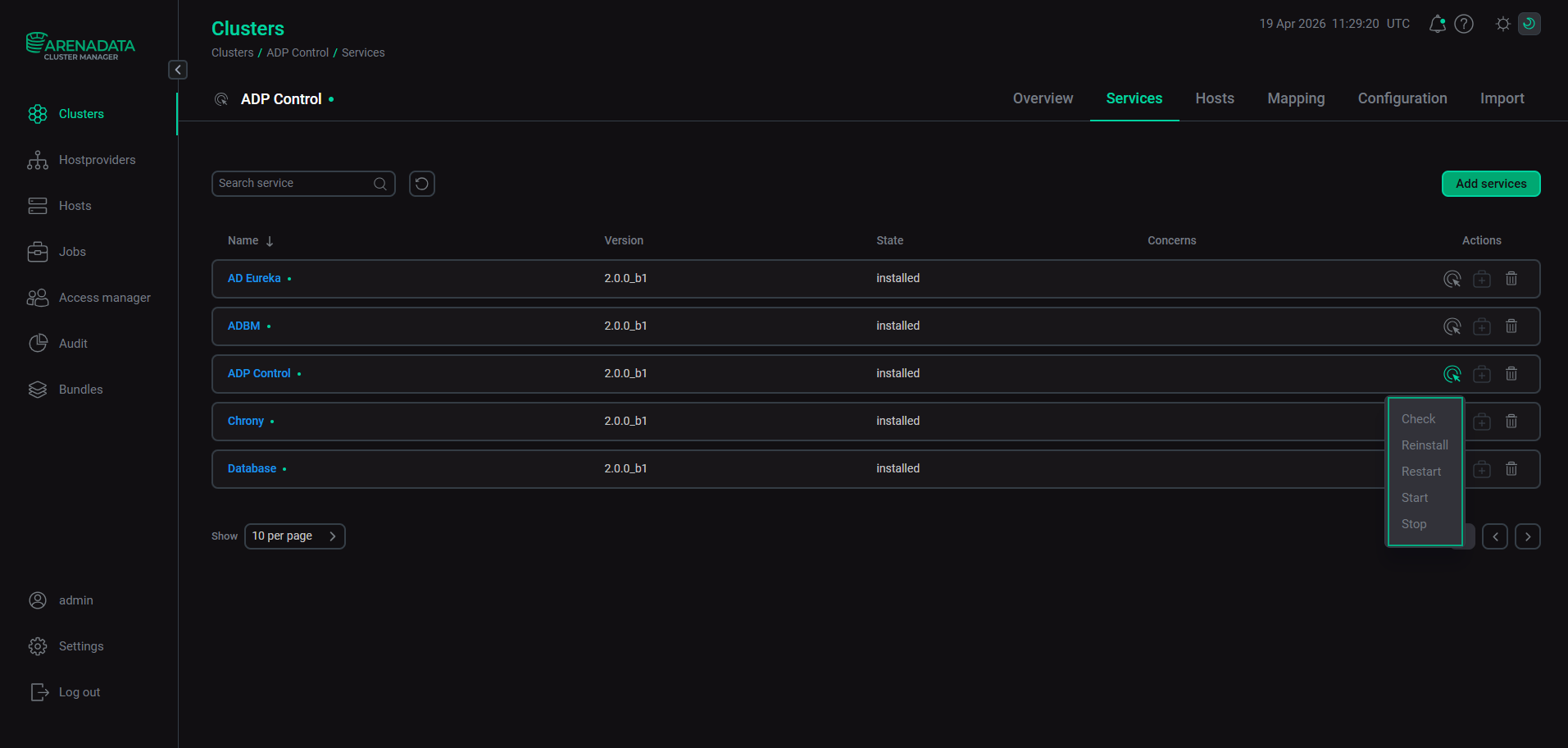
Task: Delete the ADBM service
Action: click(x=1511, y=326)
